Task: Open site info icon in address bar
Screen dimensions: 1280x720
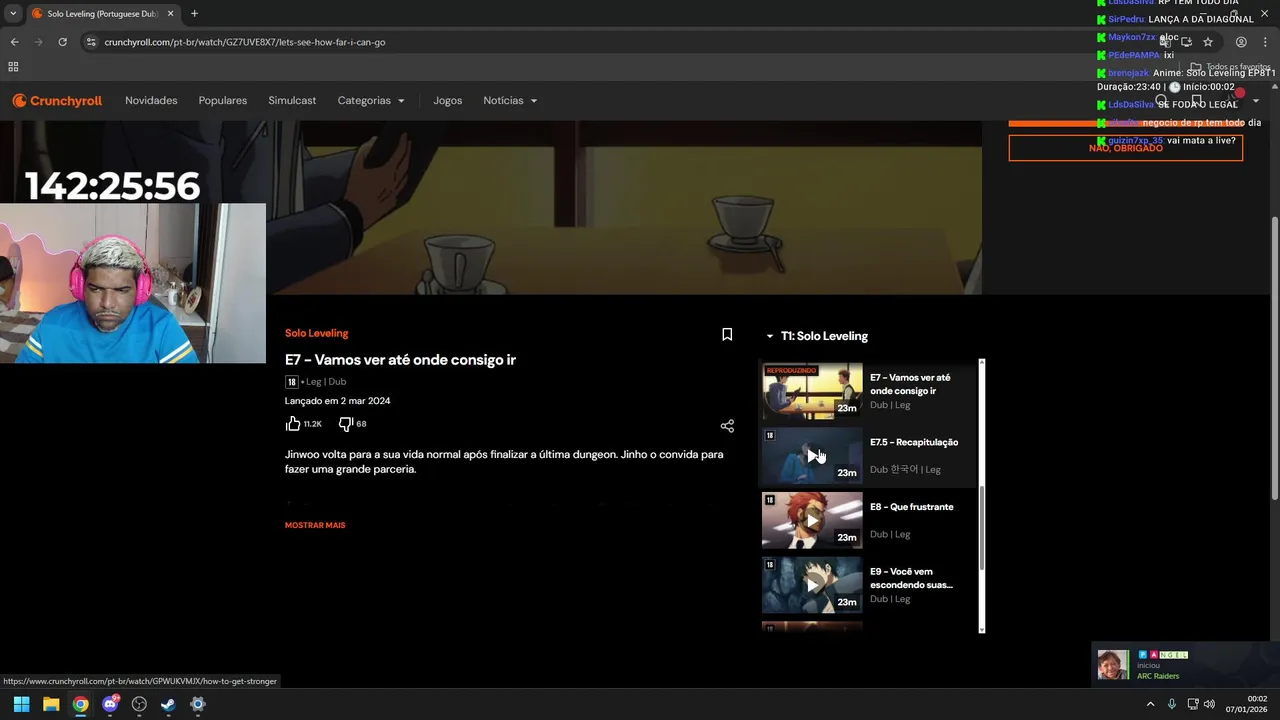Action: tap(91, 42)
